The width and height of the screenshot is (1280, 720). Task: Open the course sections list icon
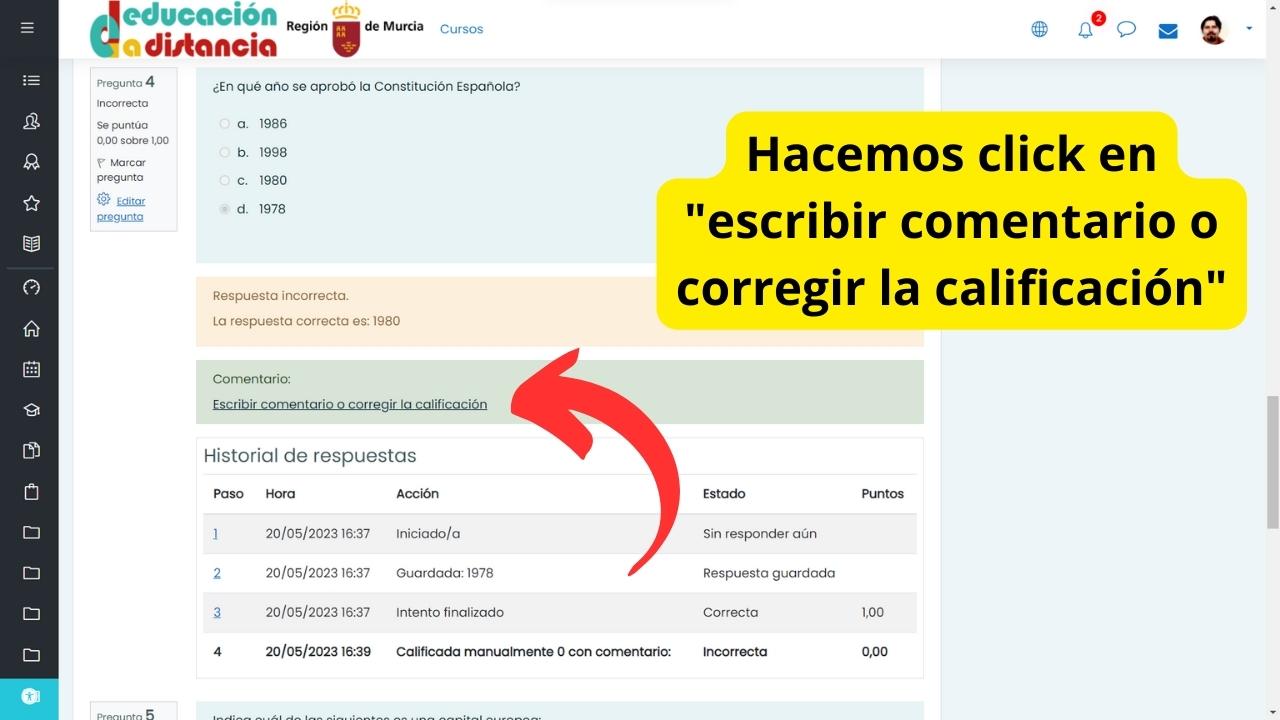tap(31, 81)
